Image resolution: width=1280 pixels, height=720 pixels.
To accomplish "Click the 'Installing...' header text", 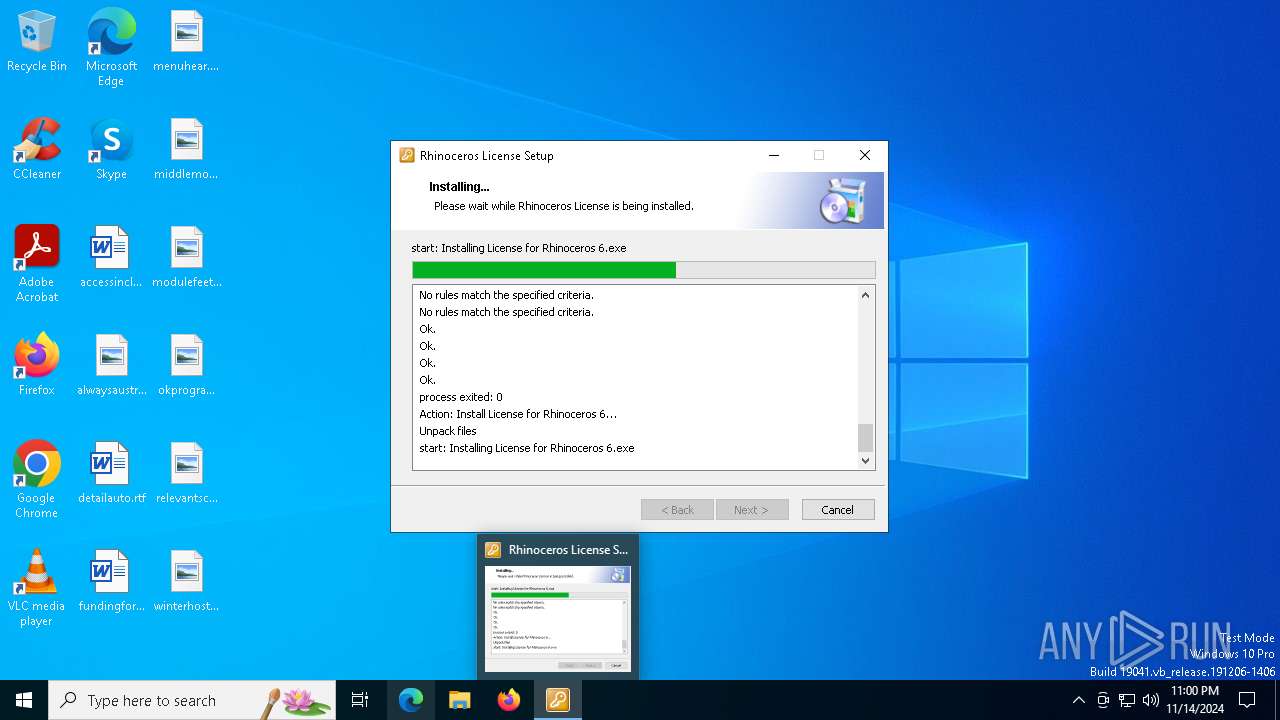I will pyautogui.click(x=459, y=186).
